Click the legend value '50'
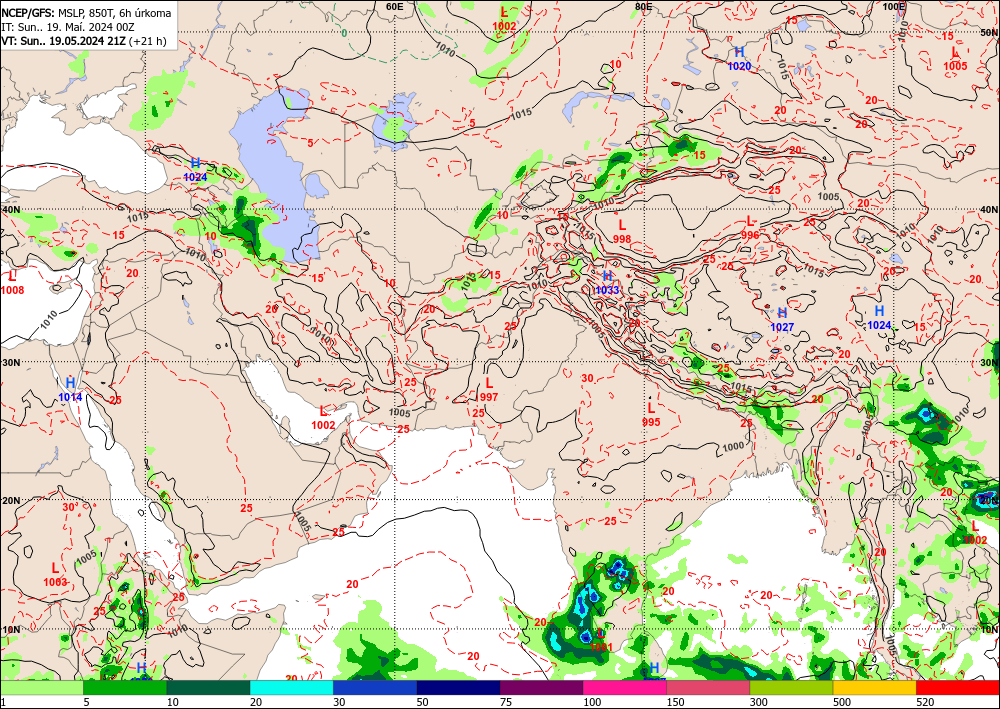1000x709 pixels. (x=423, y=702)
